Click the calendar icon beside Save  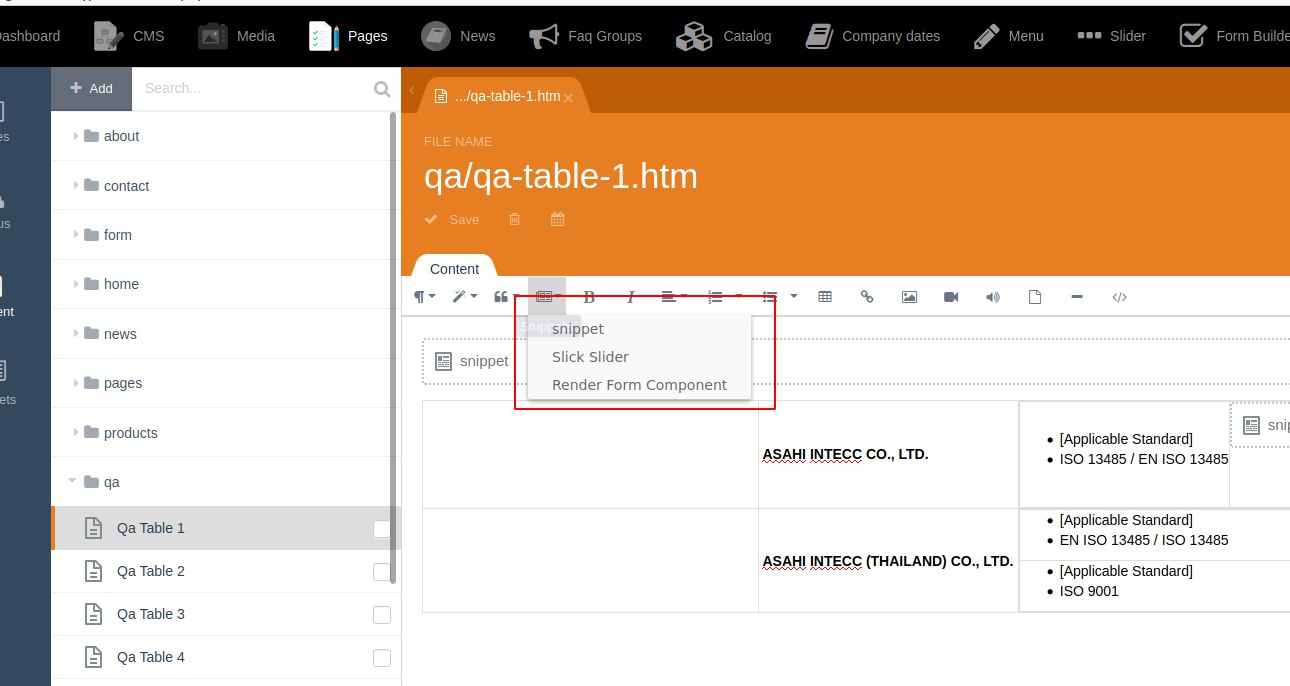coord(558,219)
